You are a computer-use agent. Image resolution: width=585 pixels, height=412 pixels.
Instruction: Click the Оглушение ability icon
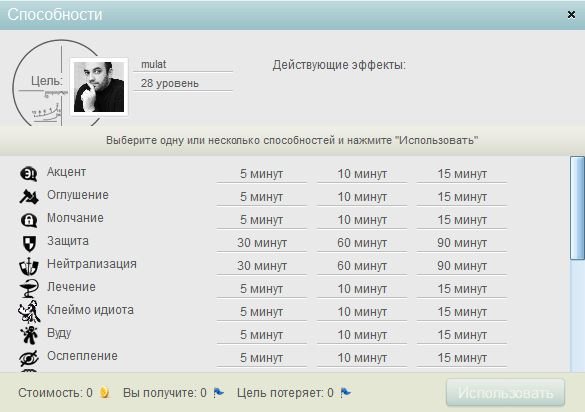pyautogui.click(x=29, y=197)
